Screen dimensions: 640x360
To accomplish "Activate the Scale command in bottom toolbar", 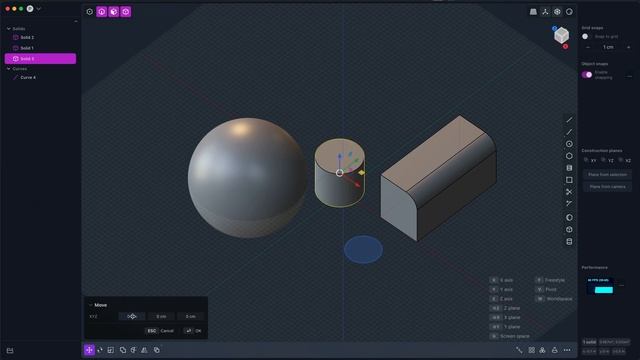I will [x=111, y=350].
